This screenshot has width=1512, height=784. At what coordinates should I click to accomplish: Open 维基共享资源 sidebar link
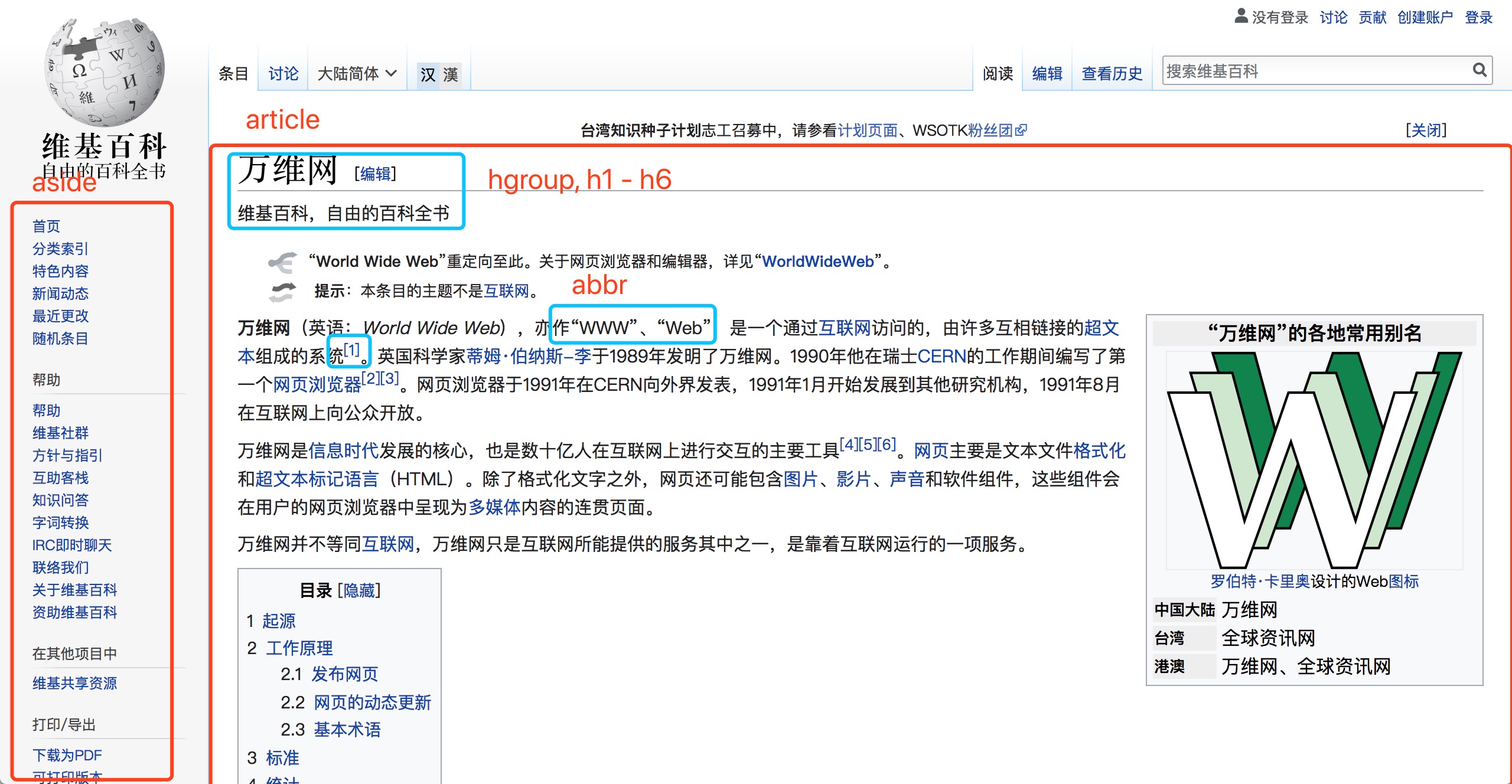pyautogui.click(x=74, y=683)
